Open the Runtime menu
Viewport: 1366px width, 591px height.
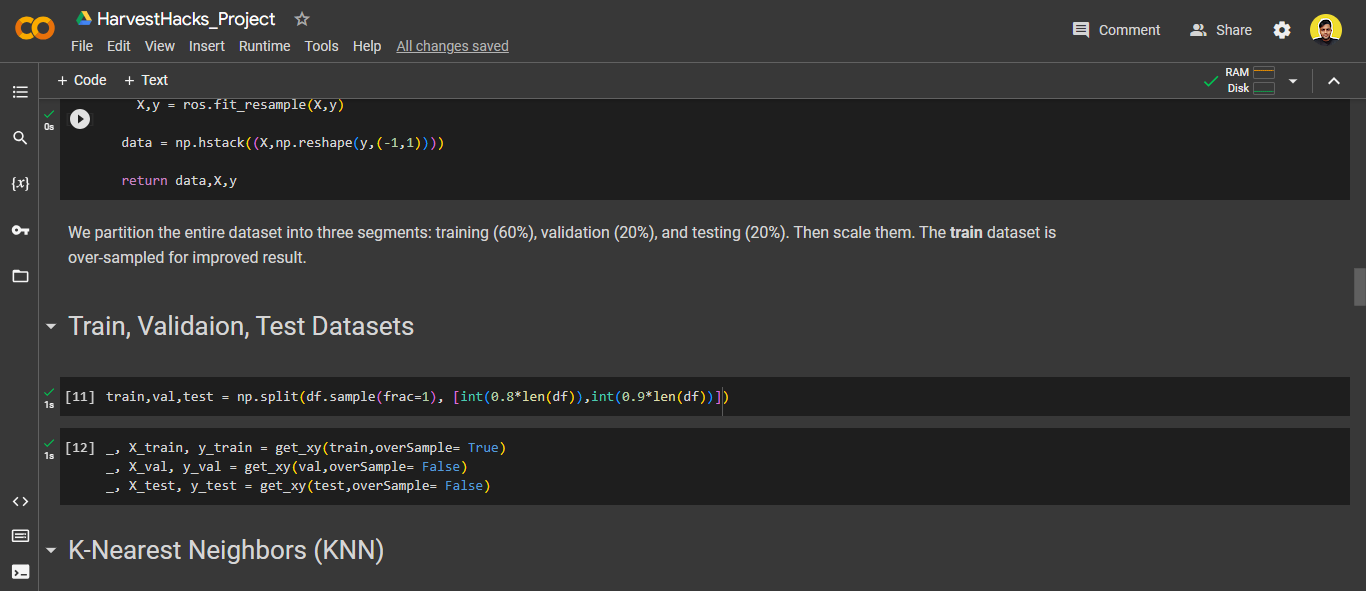click(x=264, y=46)
